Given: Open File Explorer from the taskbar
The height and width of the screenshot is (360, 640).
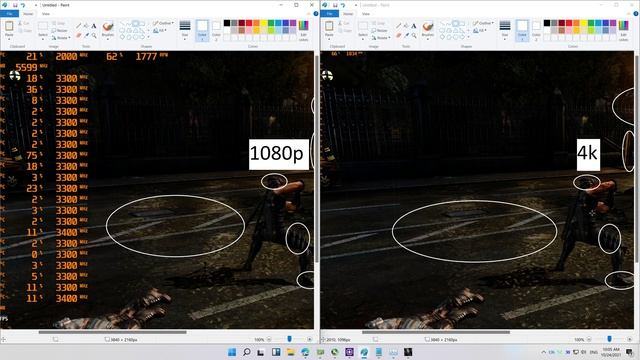Looking at the screenshot, I should [291, 352].
